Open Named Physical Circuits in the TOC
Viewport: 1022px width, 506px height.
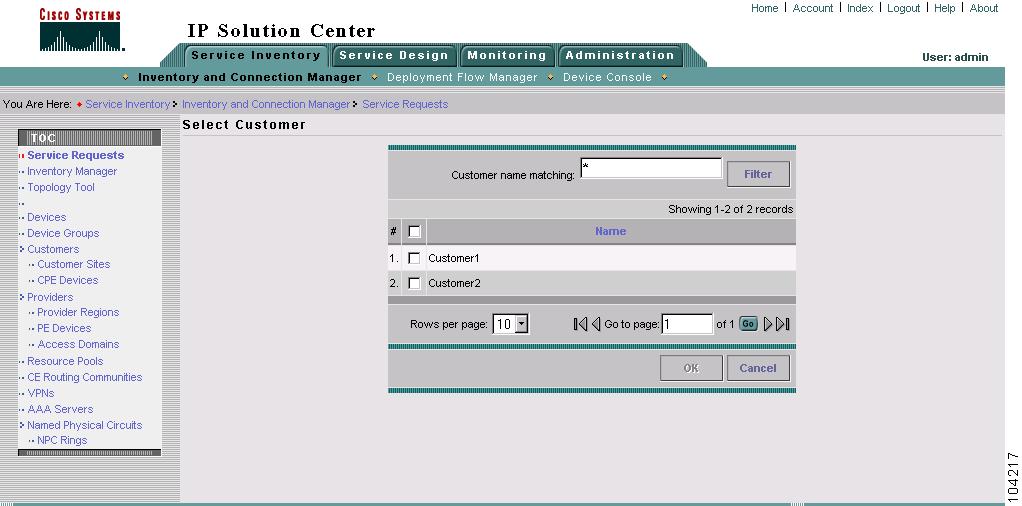pos(85,425)
